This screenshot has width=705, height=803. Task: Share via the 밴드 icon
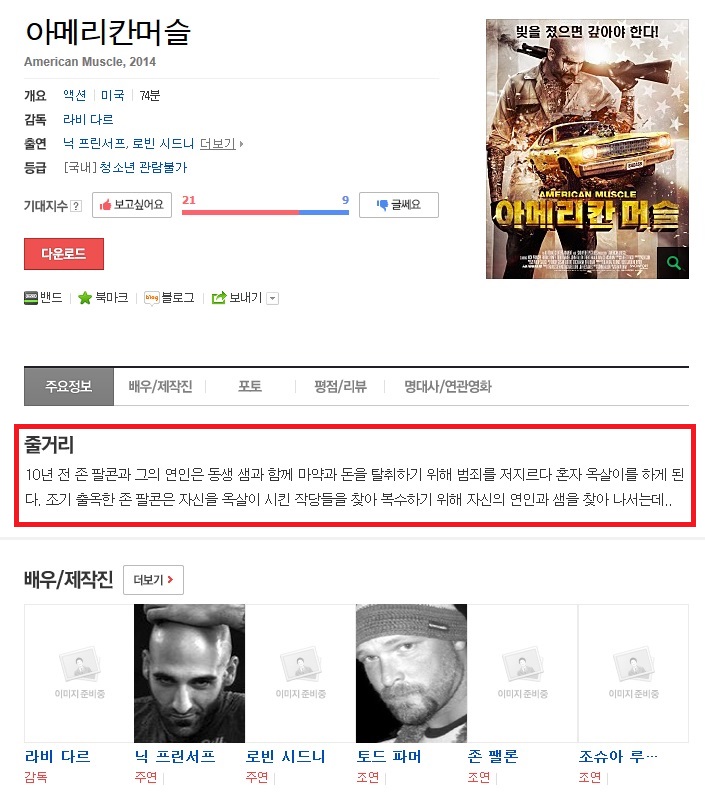click(31, 298)
